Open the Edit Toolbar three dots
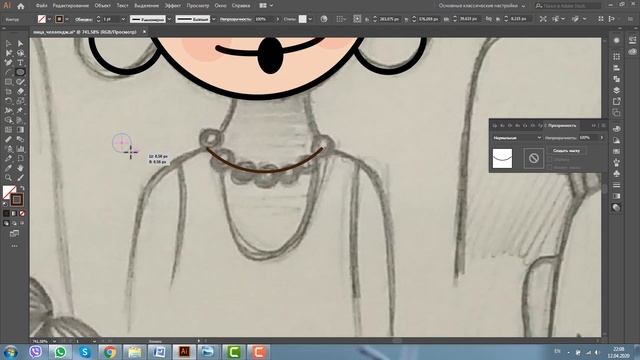The width and height of the screenshot is (640, 360). point(14,246)
